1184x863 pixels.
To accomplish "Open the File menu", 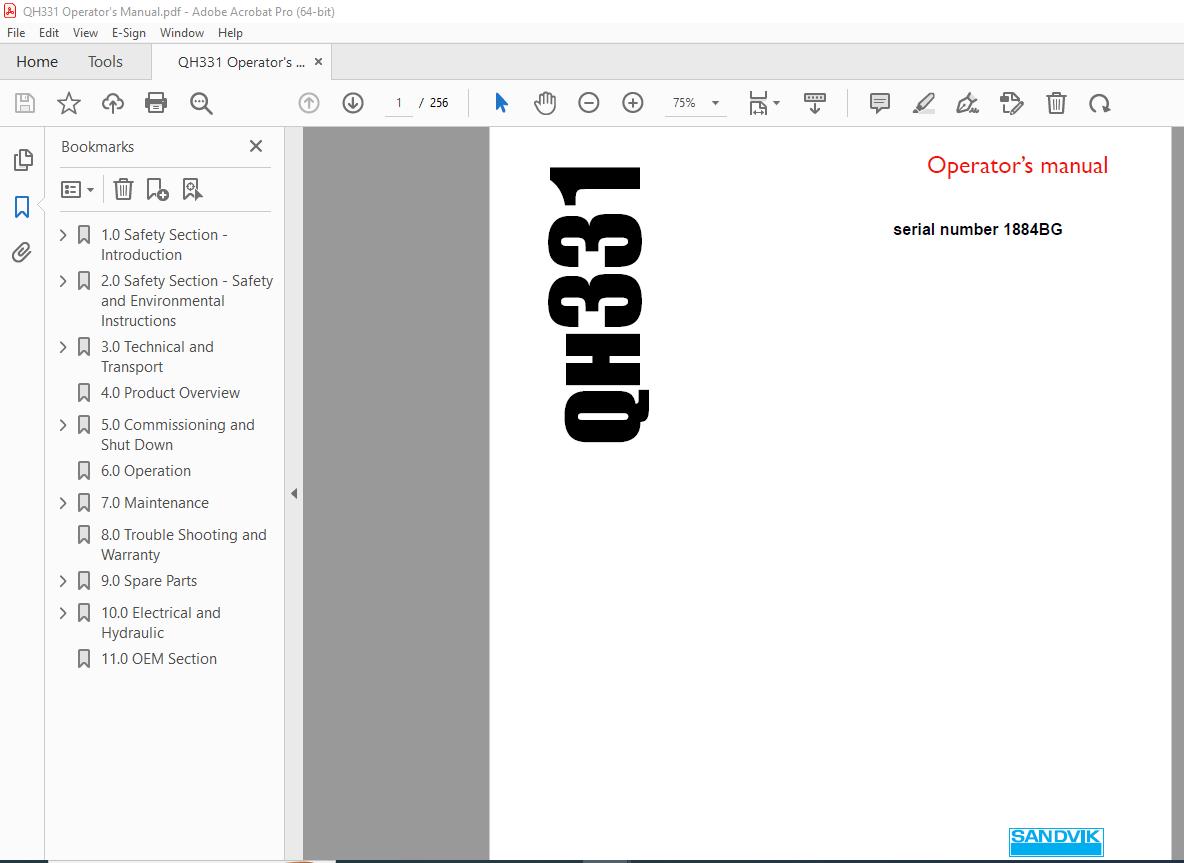I will 16,32.
